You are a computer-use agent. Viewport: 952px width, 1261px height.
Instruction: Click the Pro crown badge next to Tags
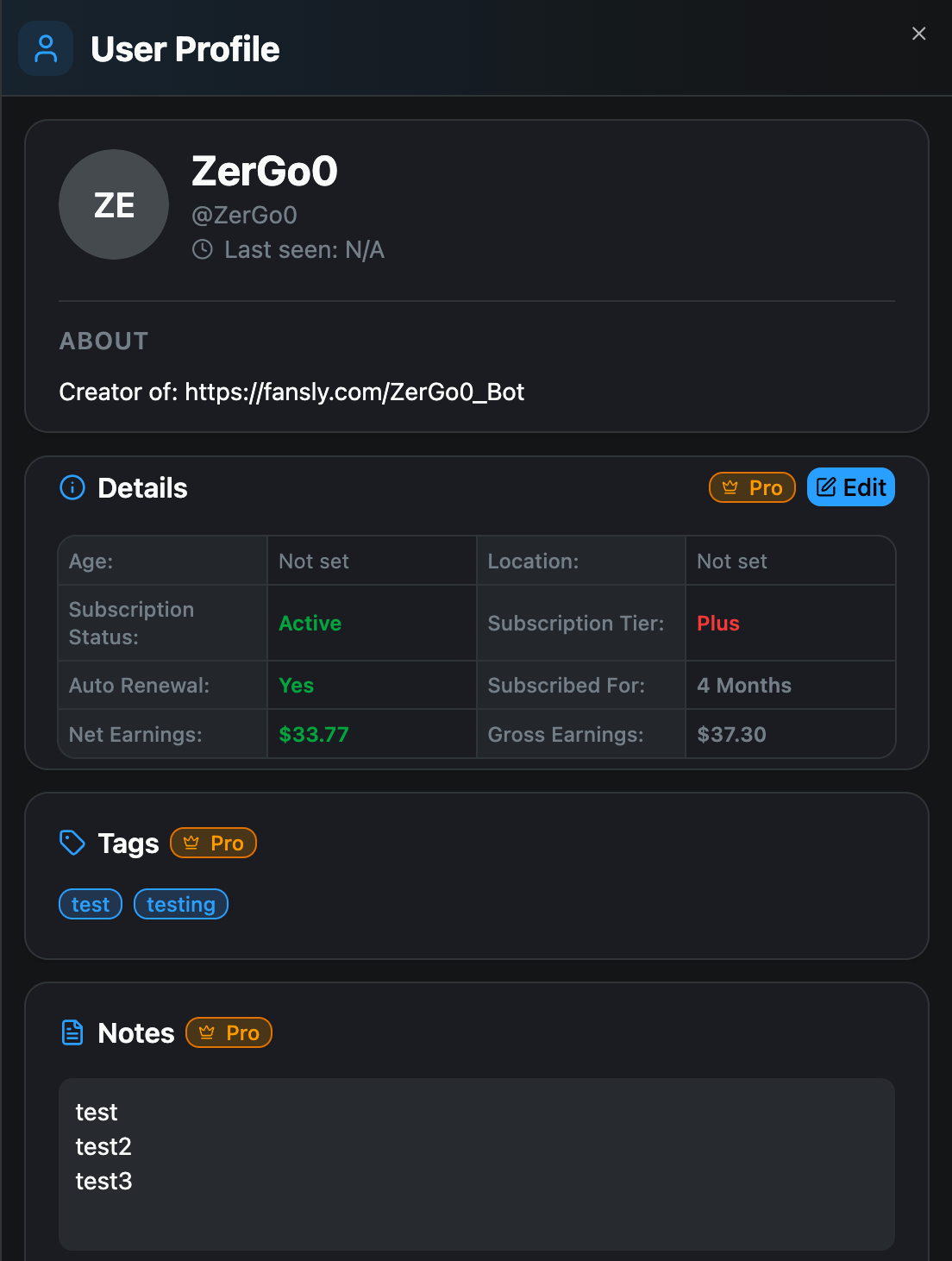point(214,843)
